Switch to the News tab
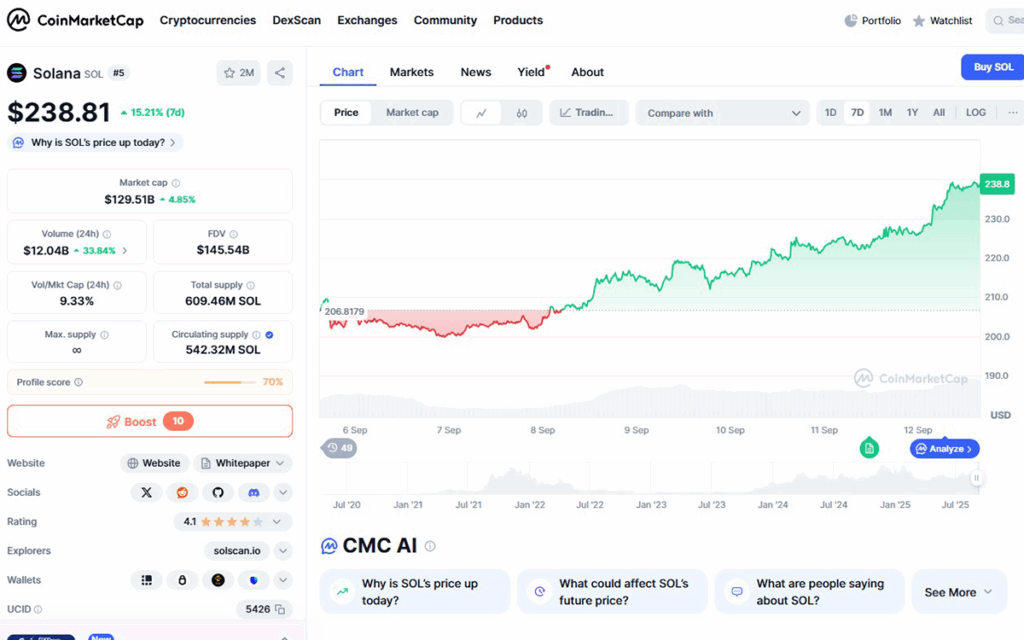1024x640 pixels. pyautogui.click(x=475, y=72)
